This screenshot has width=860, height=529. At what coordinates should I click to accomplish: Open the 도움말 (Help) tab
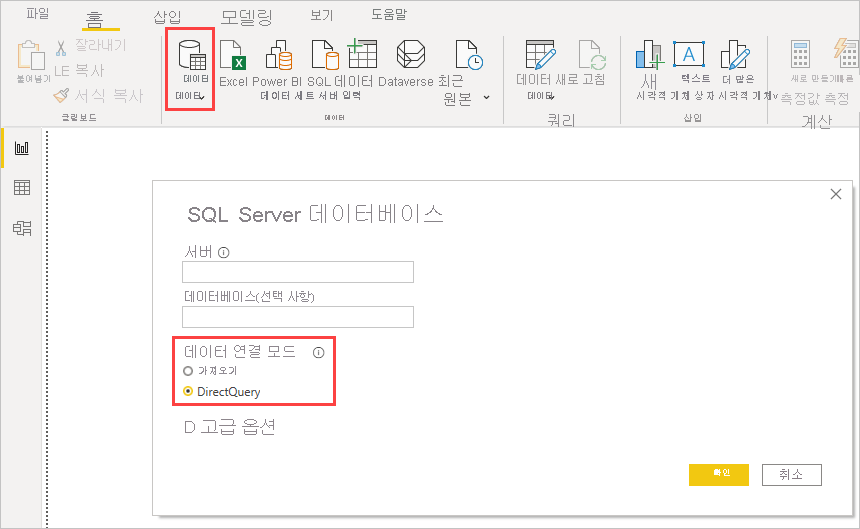pos(389,14)
